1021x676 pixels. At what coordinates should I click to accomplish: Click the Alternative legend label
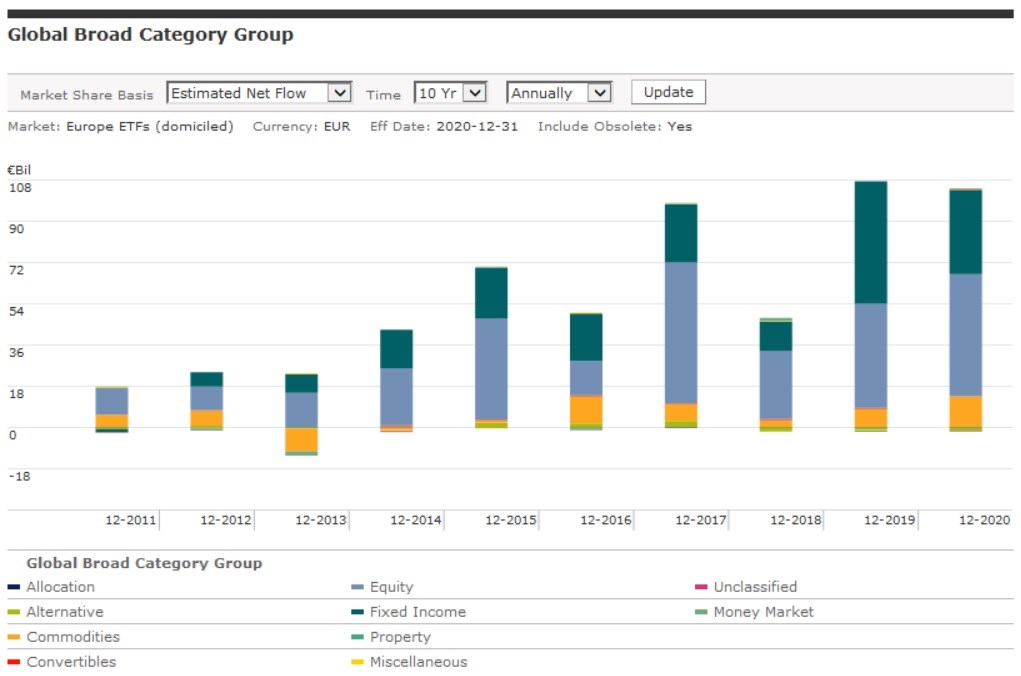click(65, 612)
